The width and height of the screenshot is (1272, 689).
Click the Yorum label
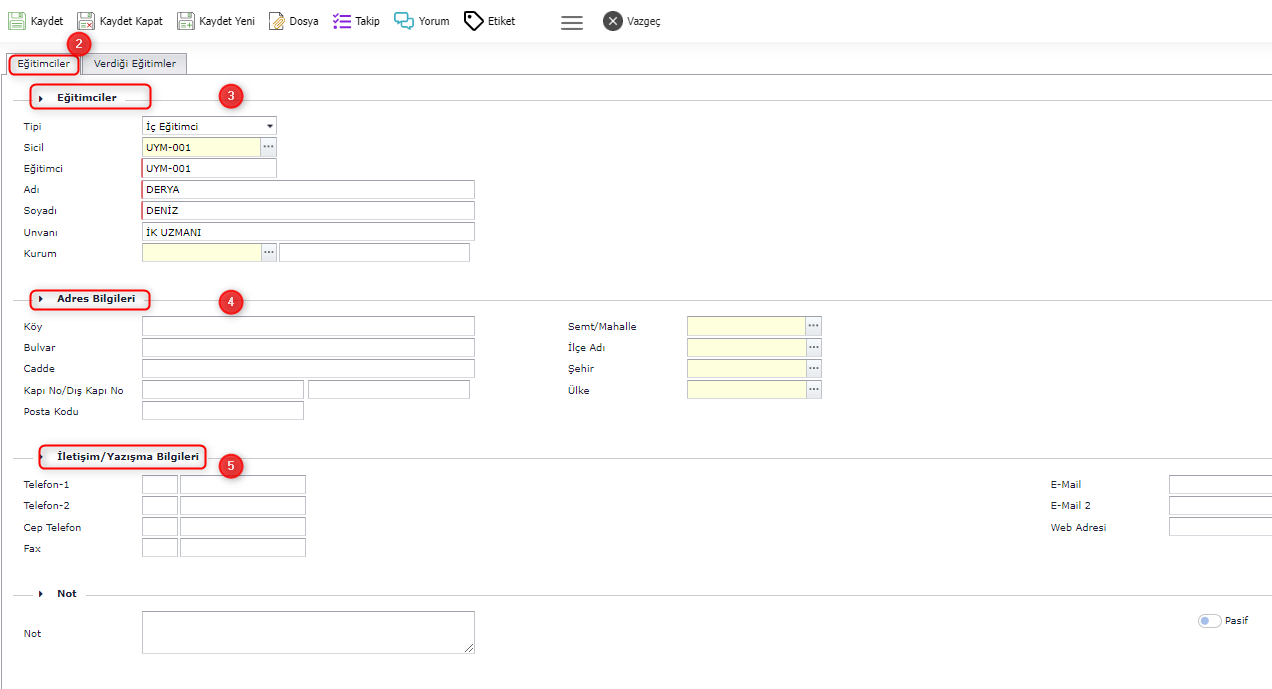(434, 21)
